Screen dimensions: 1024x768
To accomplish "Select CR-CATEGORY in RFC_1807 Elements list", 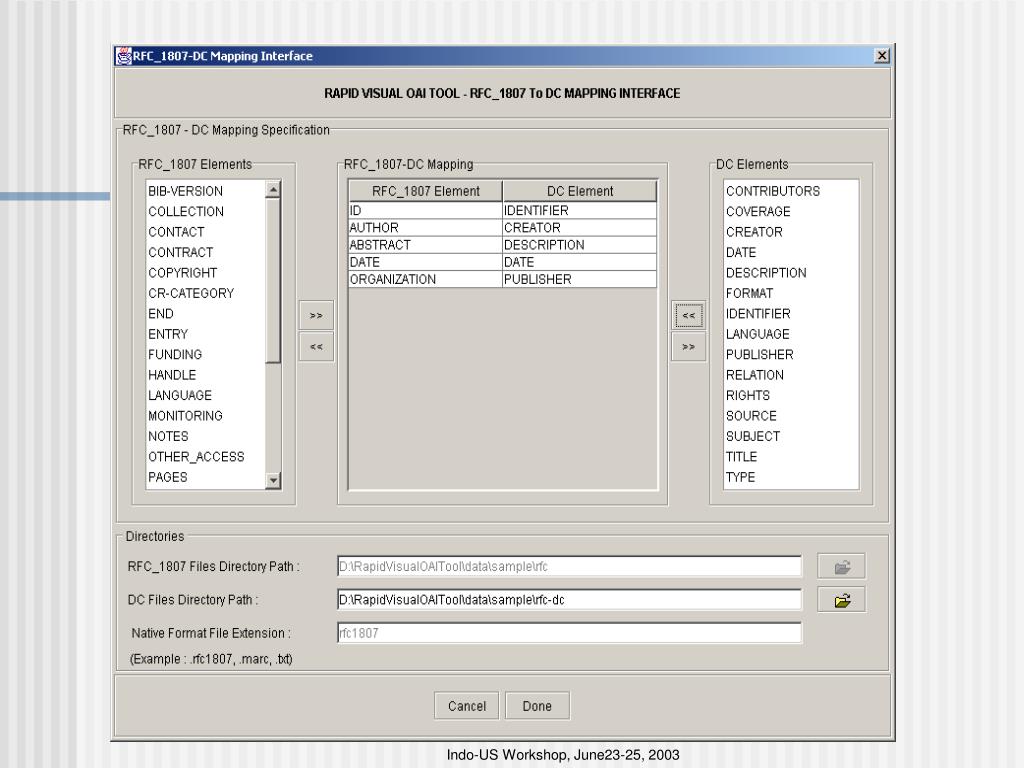I will pyautogui.click(x=206, y=293).
